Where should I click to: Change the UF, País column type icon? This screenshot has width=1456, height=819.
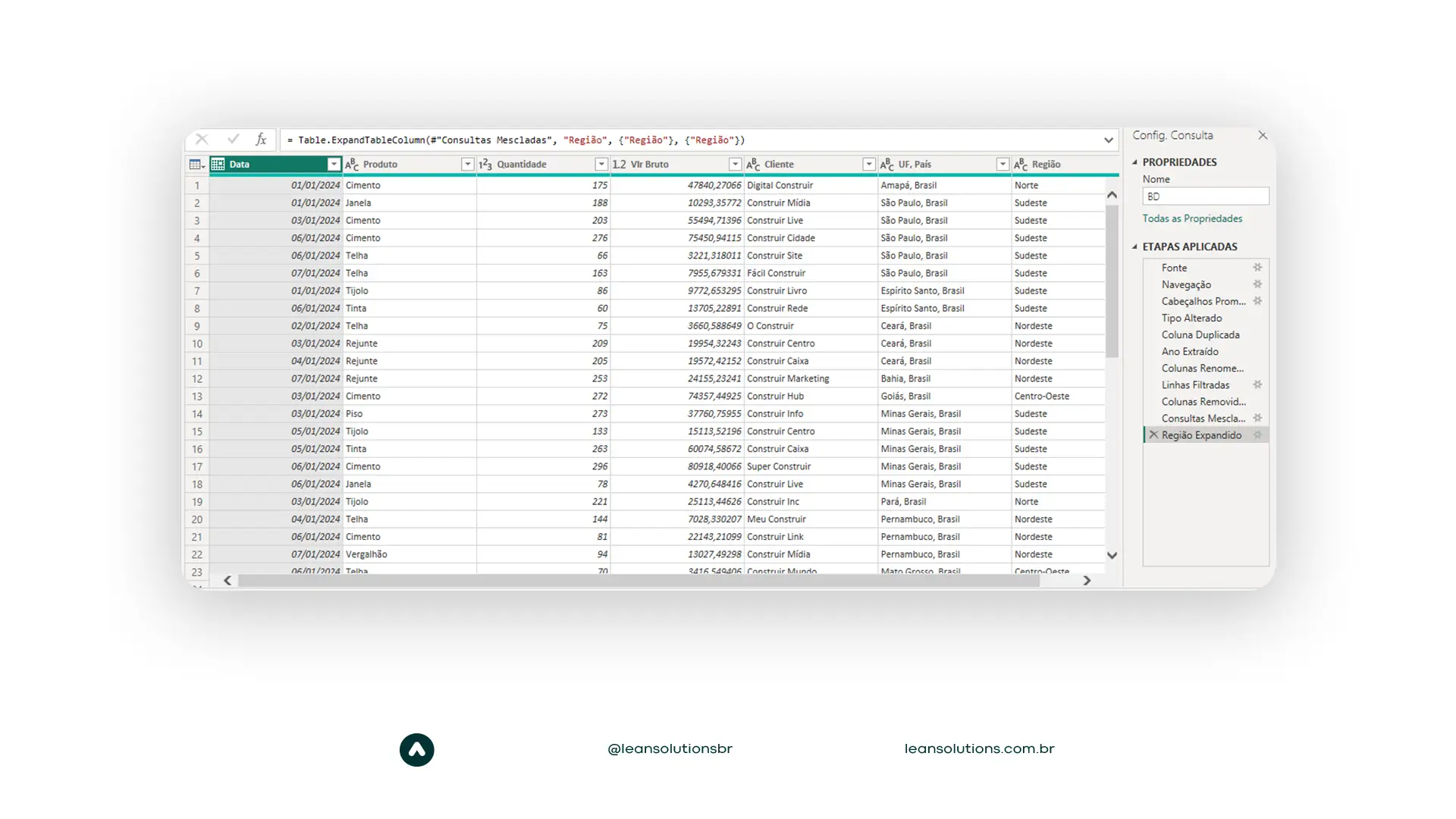pyautogui.click(x=886, y=165)
